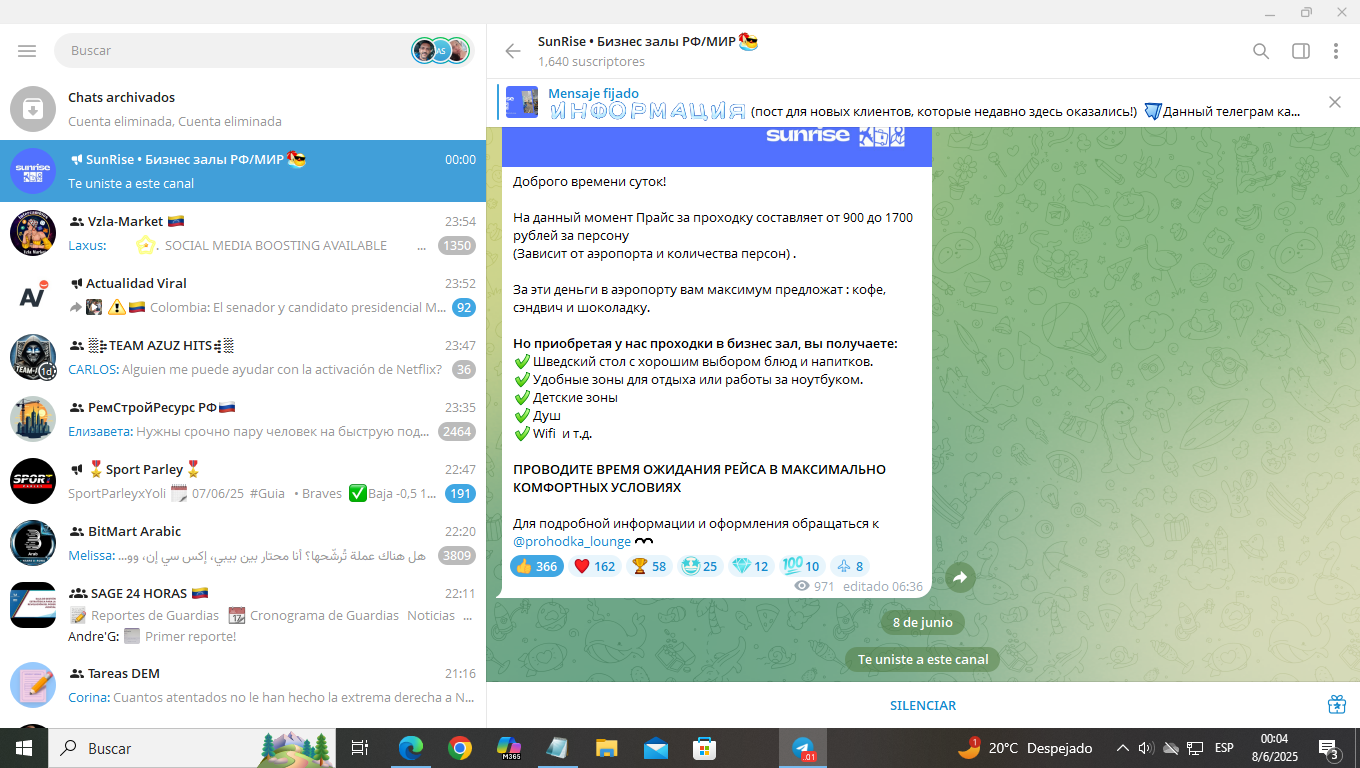Open the Windows notification center

(1330, 748)
